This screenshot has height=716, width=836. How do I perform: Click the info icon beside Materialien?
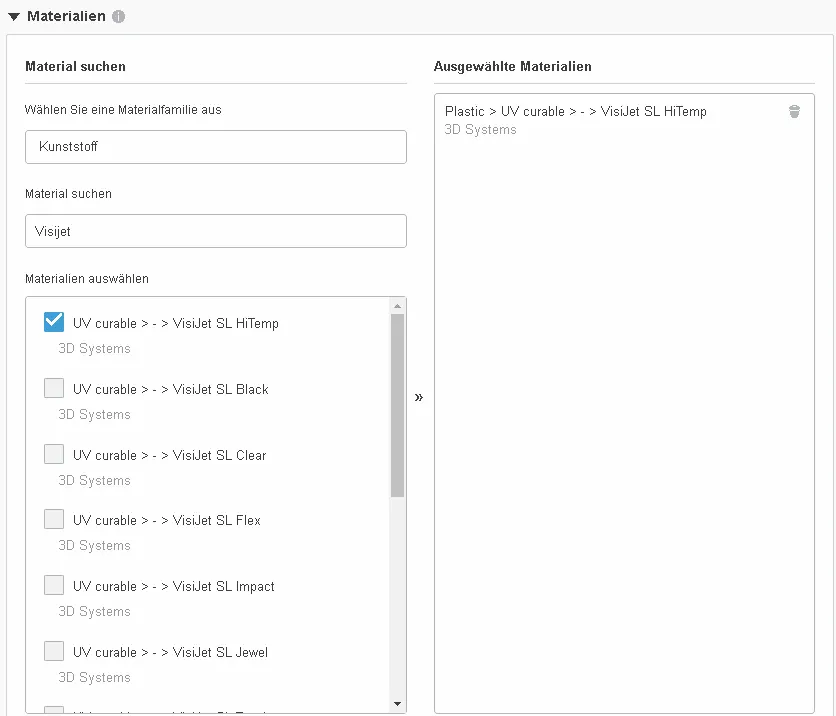coord(119,17)
